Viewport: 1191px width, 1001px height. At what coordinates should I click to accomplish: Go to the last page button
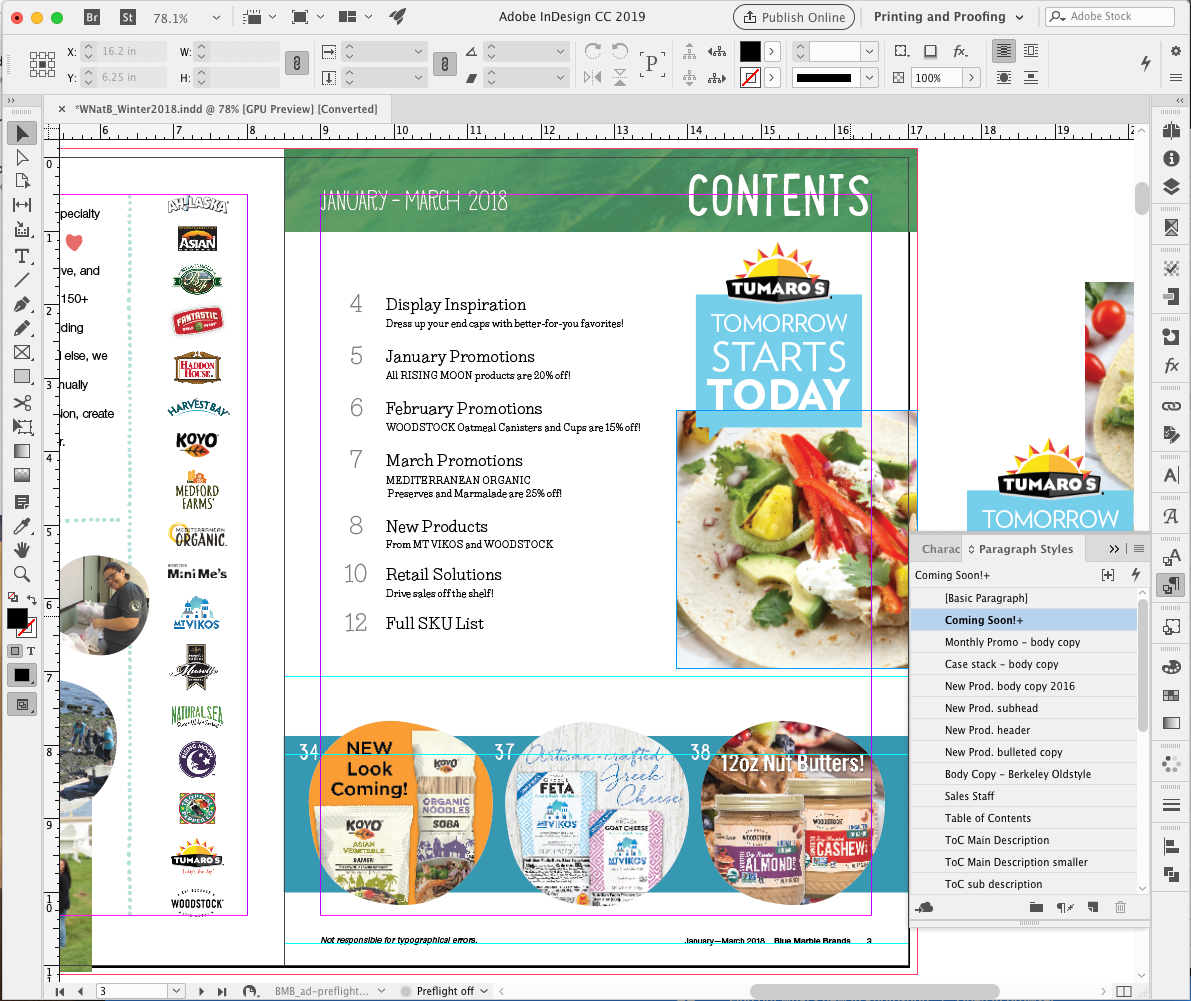coord(222,991)
